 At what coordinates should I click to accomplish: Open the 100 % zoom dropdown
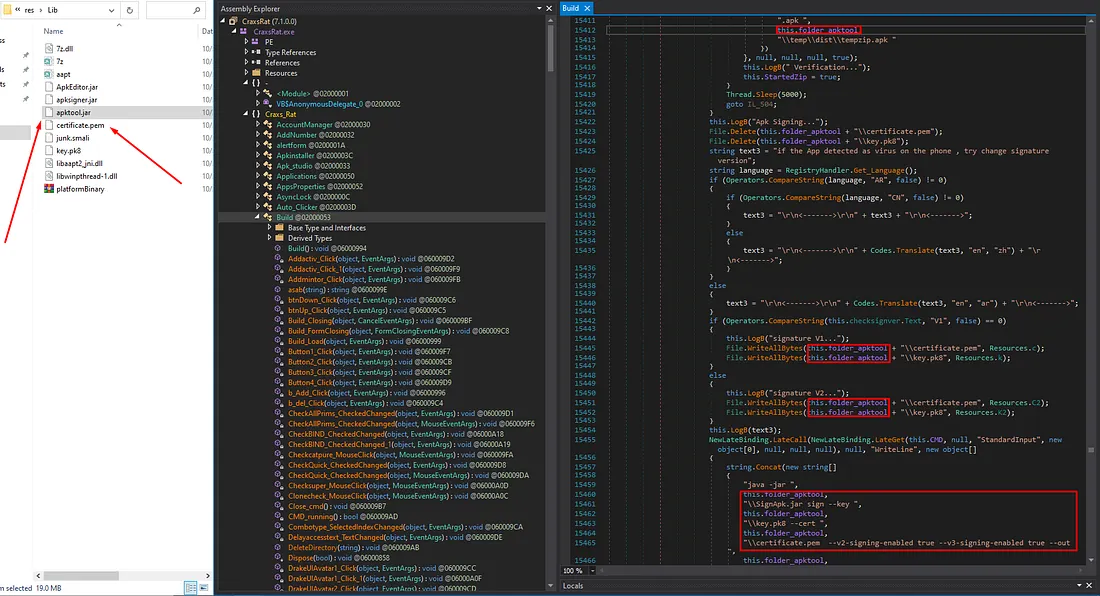coord(593,571)
